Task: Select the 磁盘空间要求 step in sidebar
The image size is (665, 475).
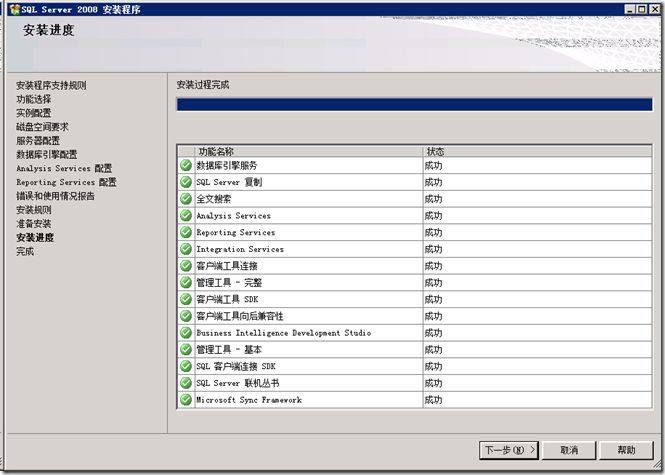Action: click(x=42, y=127)
